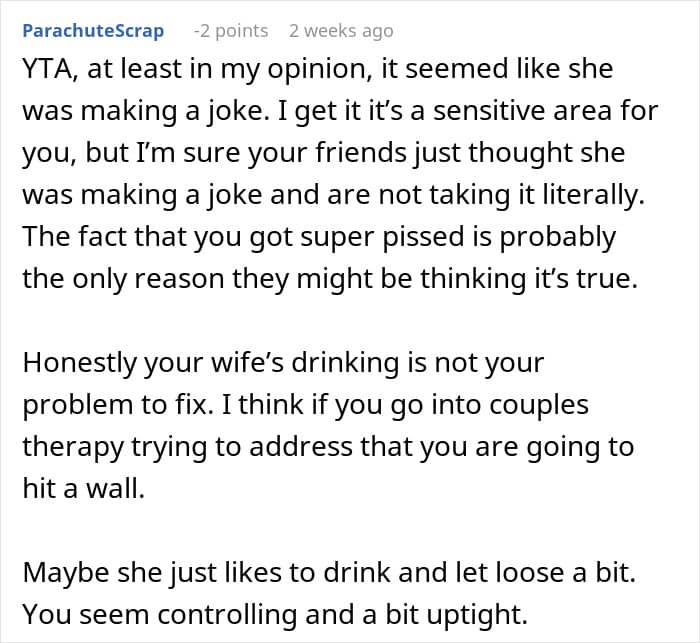The width and height of the screenshot is (700, 643).
Task: Click the "-2 points" comment score
Action: [x=230, y=31]
